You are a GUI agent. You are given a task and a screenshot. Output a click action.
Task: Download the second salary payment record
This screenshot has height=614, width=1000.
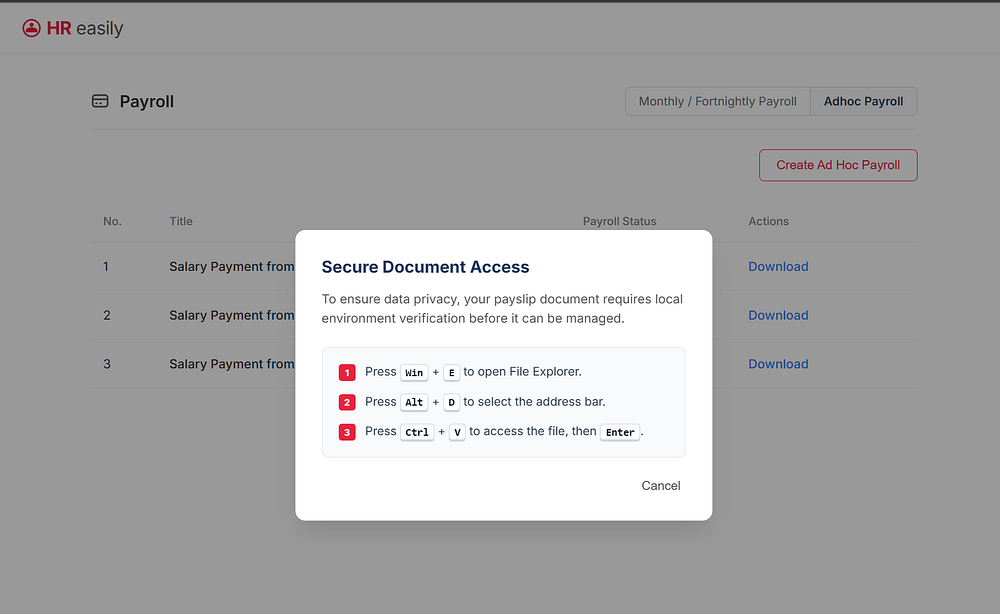(778, 315)
